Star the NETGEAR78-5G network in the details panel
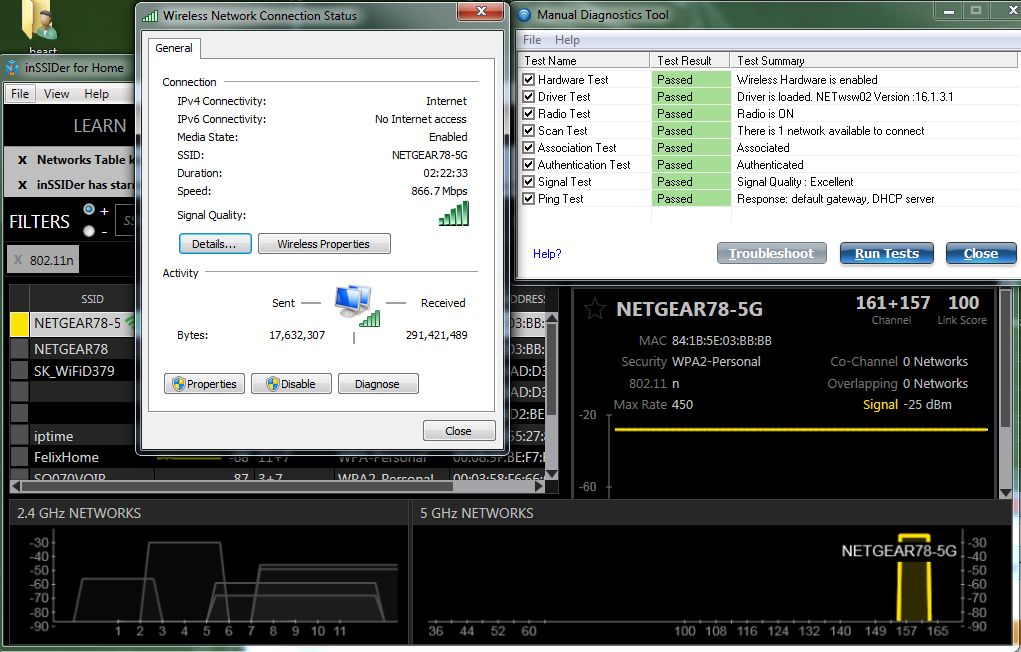Screen dimensions: 1021x652 594,309
